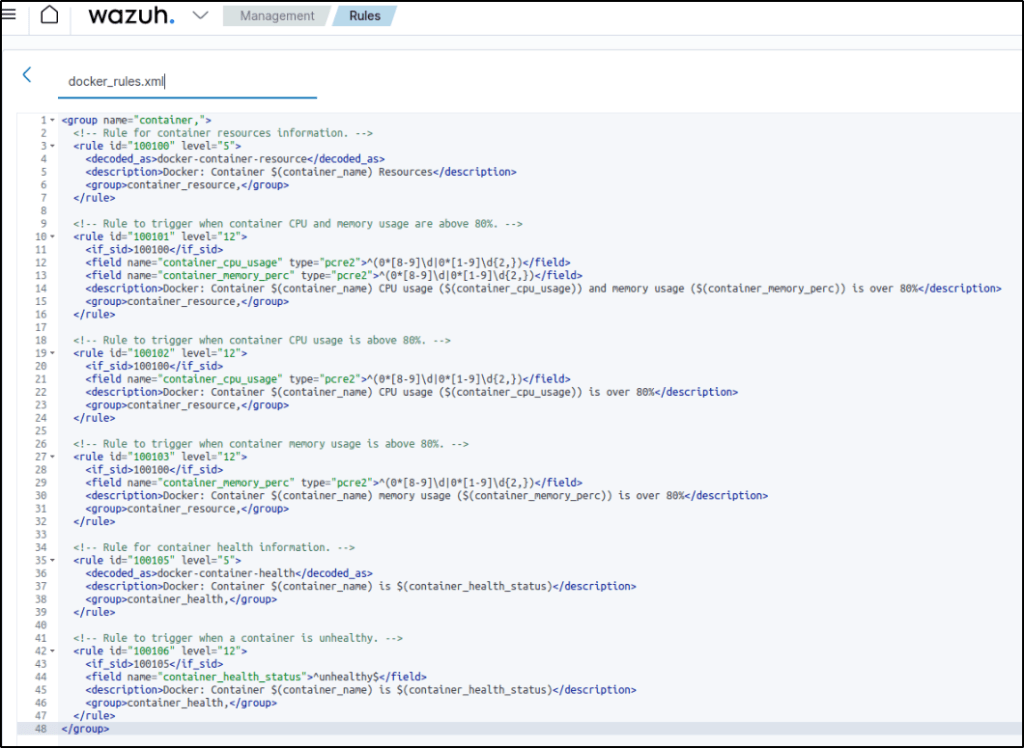1024x748 pixels.
Task: Collapse rule 100101 using its fold arrow
Action: point(52,237)
